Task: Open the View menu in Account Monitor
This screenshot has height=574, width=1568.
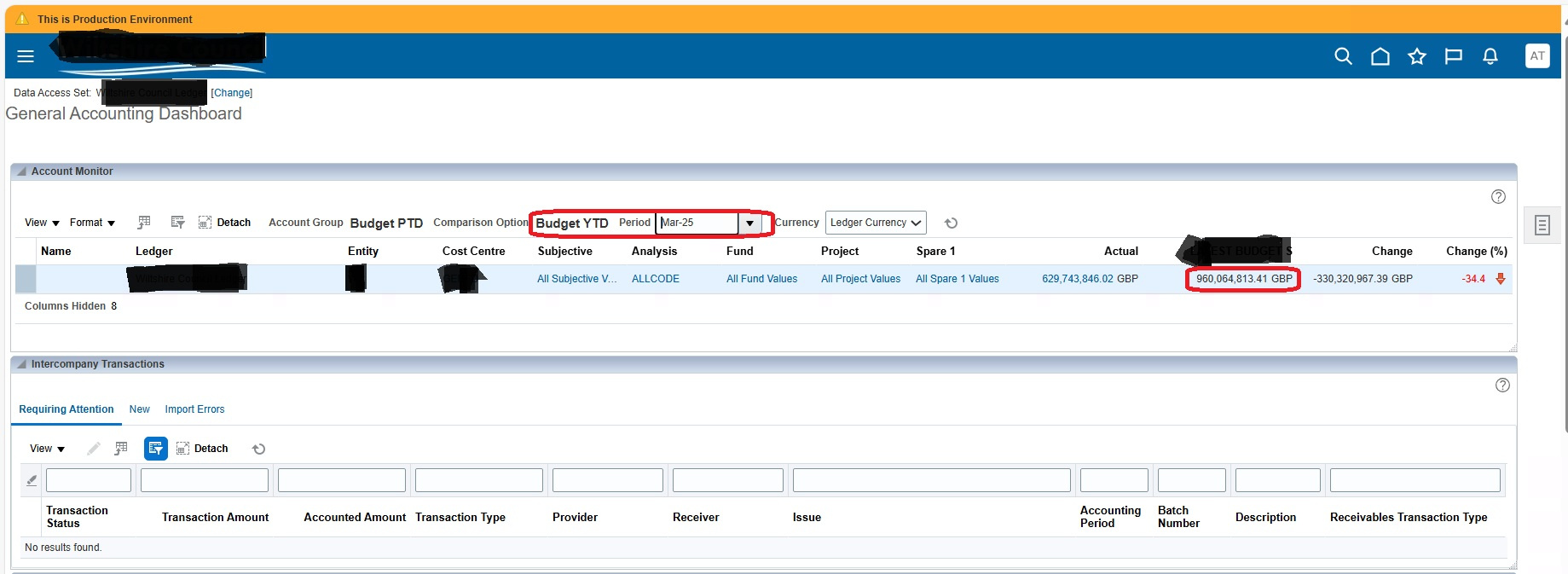Action: coord(42,223)
